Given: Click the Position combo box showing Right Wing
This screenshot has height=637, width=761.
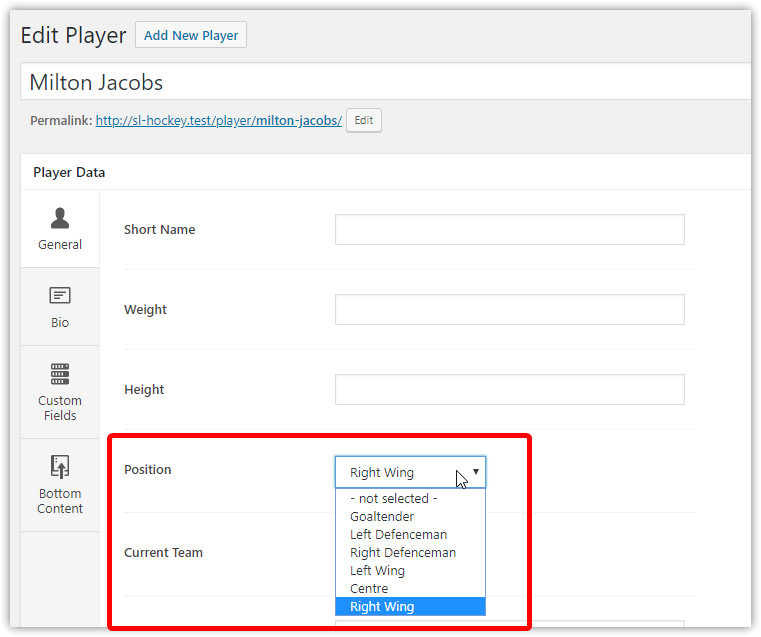Looking at the screenshot, I should tap(410, 472).
